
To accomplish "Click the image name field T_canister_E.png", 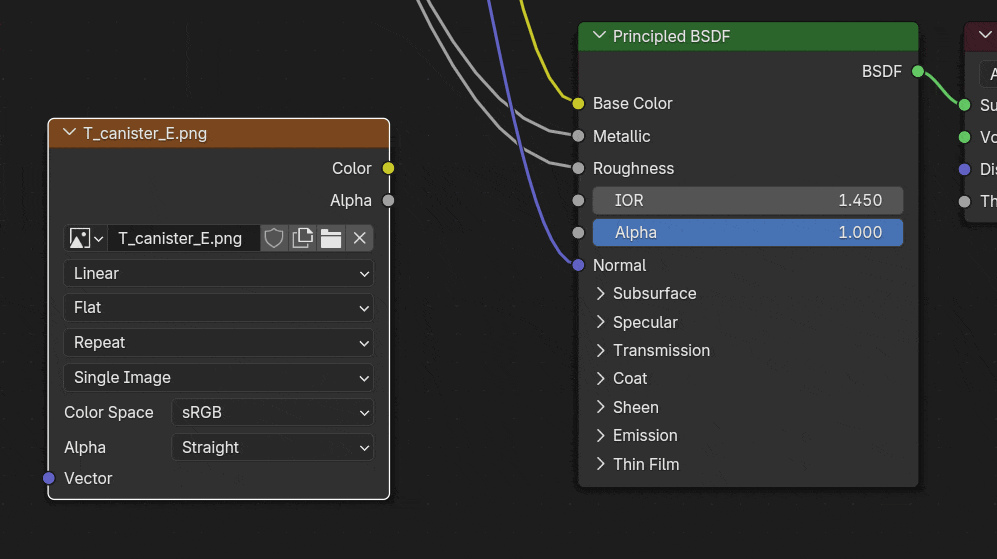I will pyautogui.click(x=184, y=238).
